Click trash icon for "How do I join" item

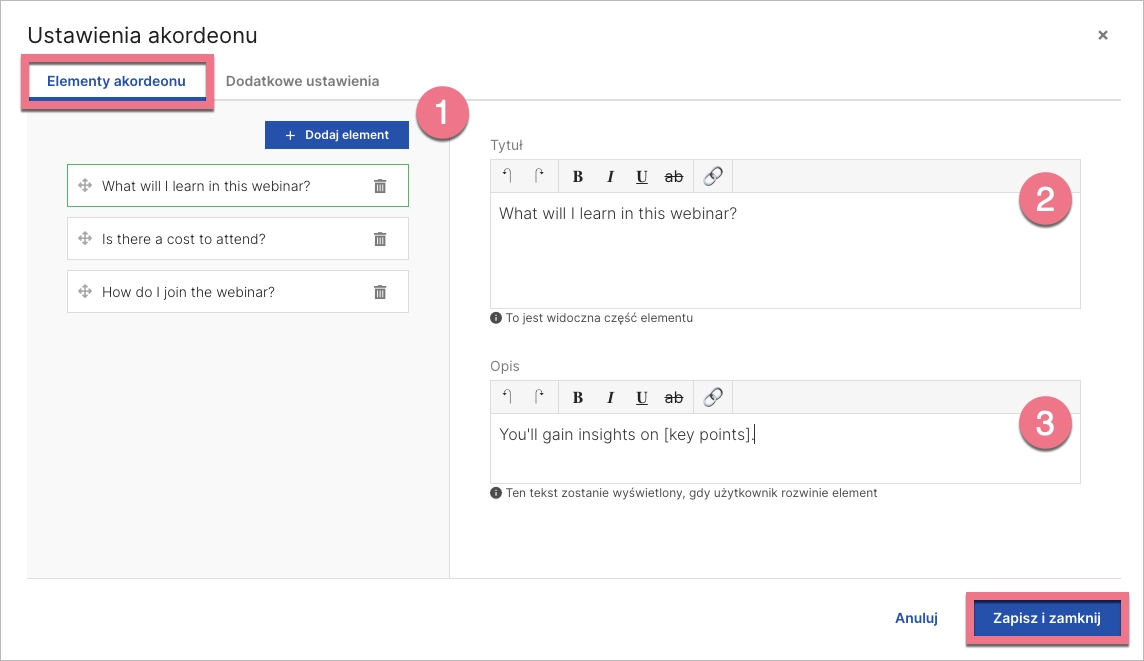(380, 292)
